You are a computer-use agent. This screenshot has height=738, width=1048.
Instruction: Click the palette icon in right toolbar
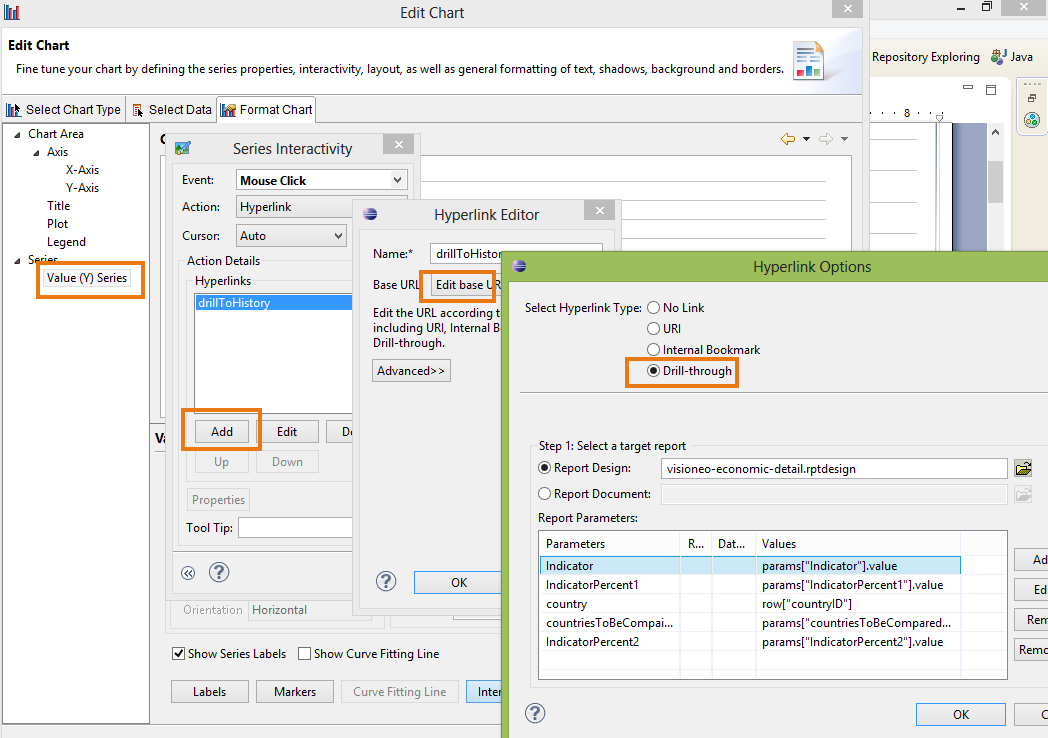[1032, 120]
